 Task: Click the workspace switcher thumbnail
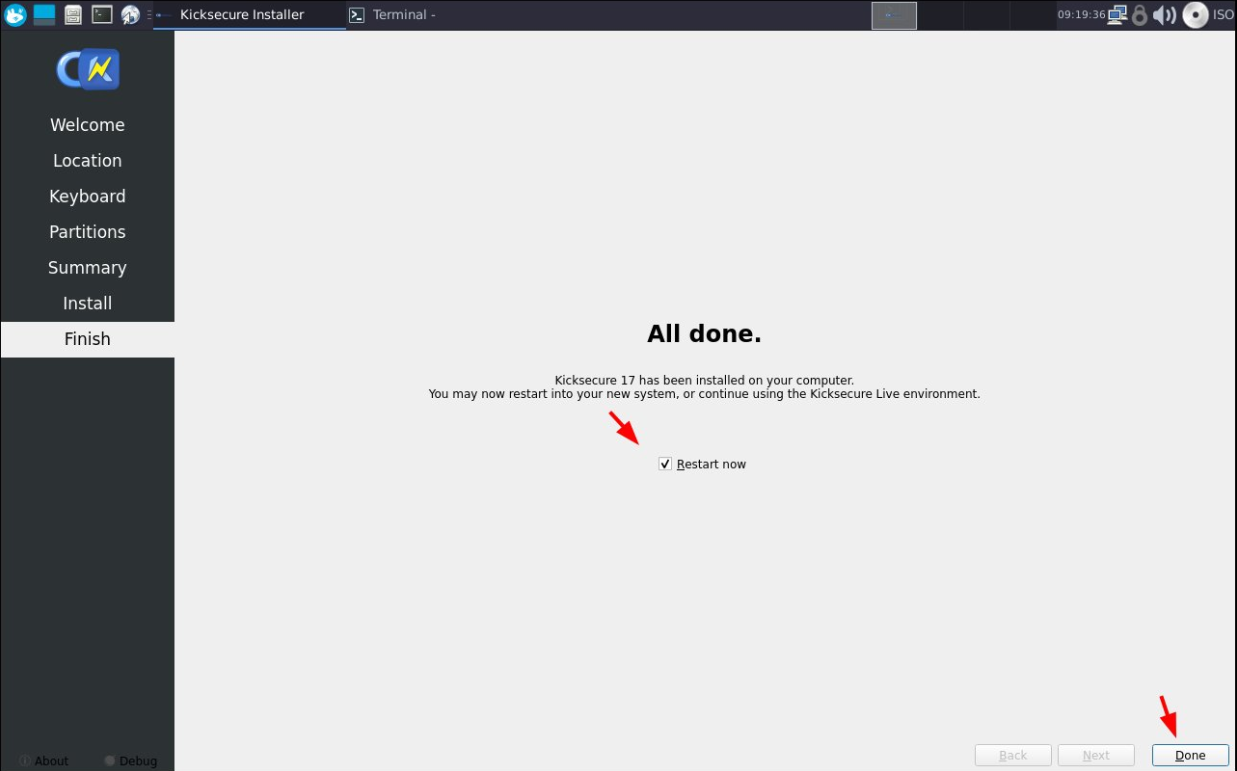[x=894, y=15]
